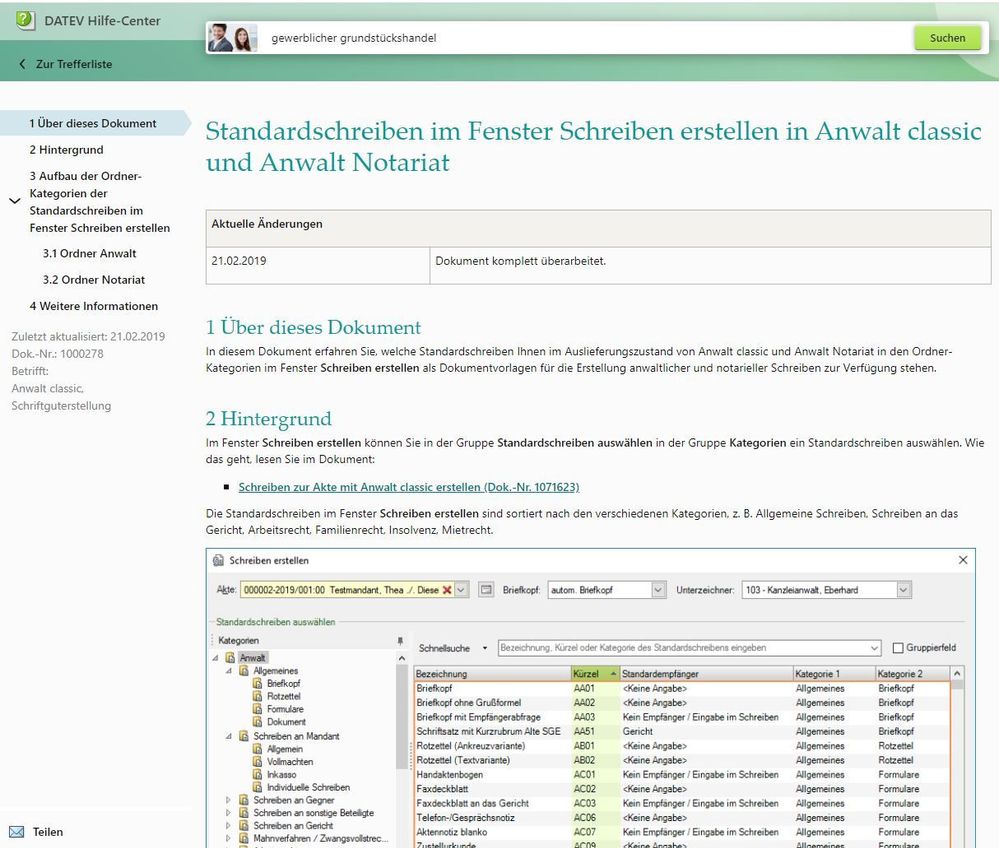Click the folder icon beside Schreiben an Gericht
This screenshot has height=848, width=999.
coord(244,826)
